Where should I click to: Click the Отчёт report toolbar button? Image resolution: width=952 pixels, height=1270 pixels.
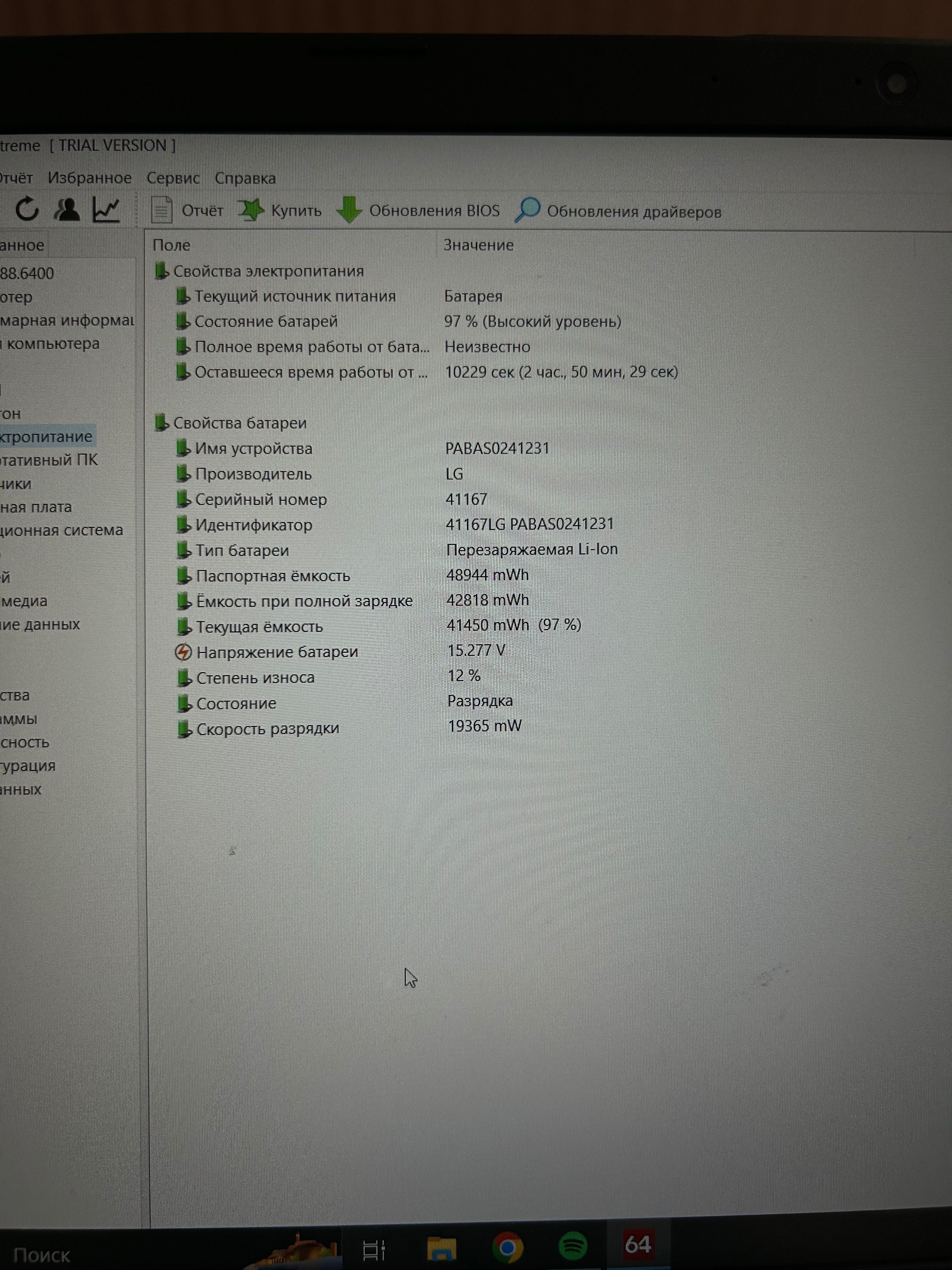coord(187,211)
